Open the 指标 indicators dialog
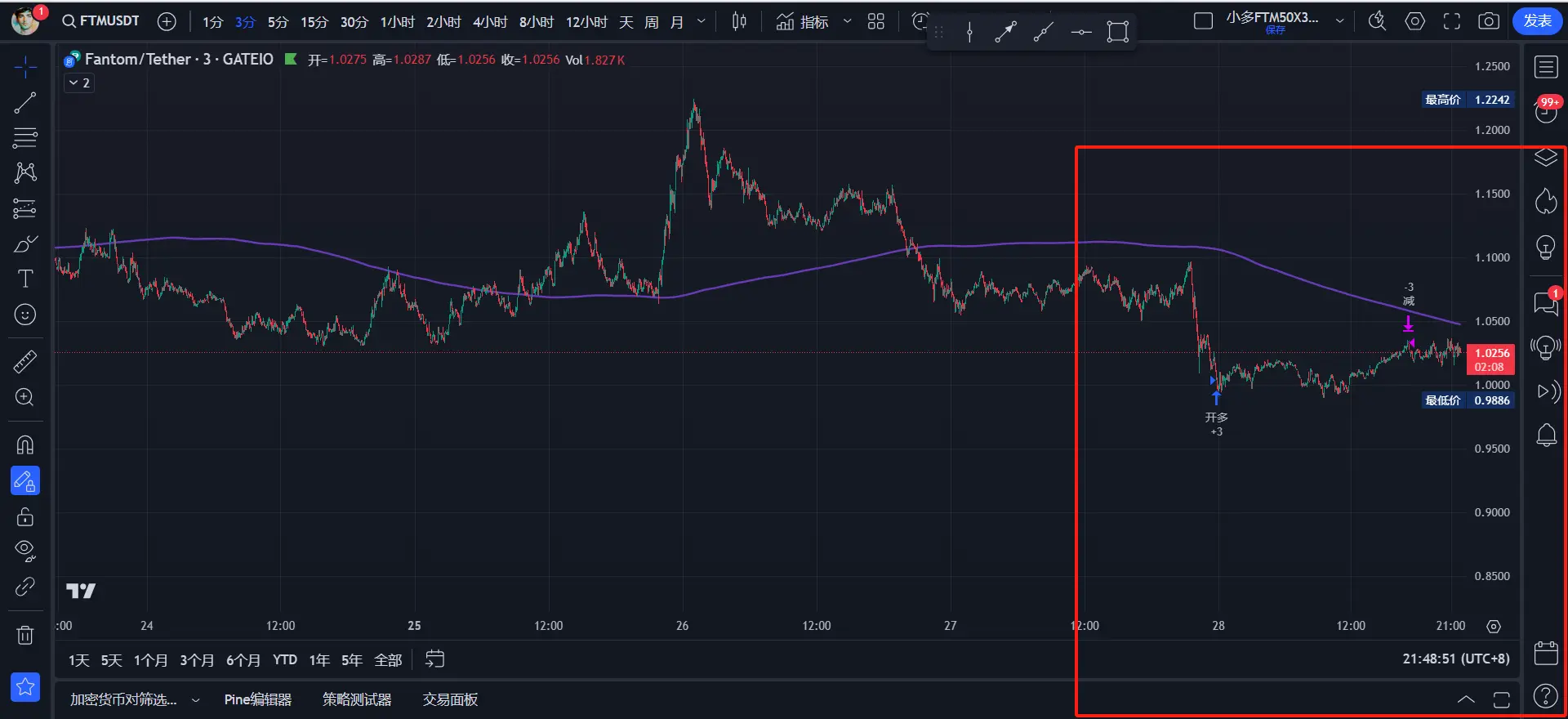Screen dimensions: 1568x719 pos(802,22)
